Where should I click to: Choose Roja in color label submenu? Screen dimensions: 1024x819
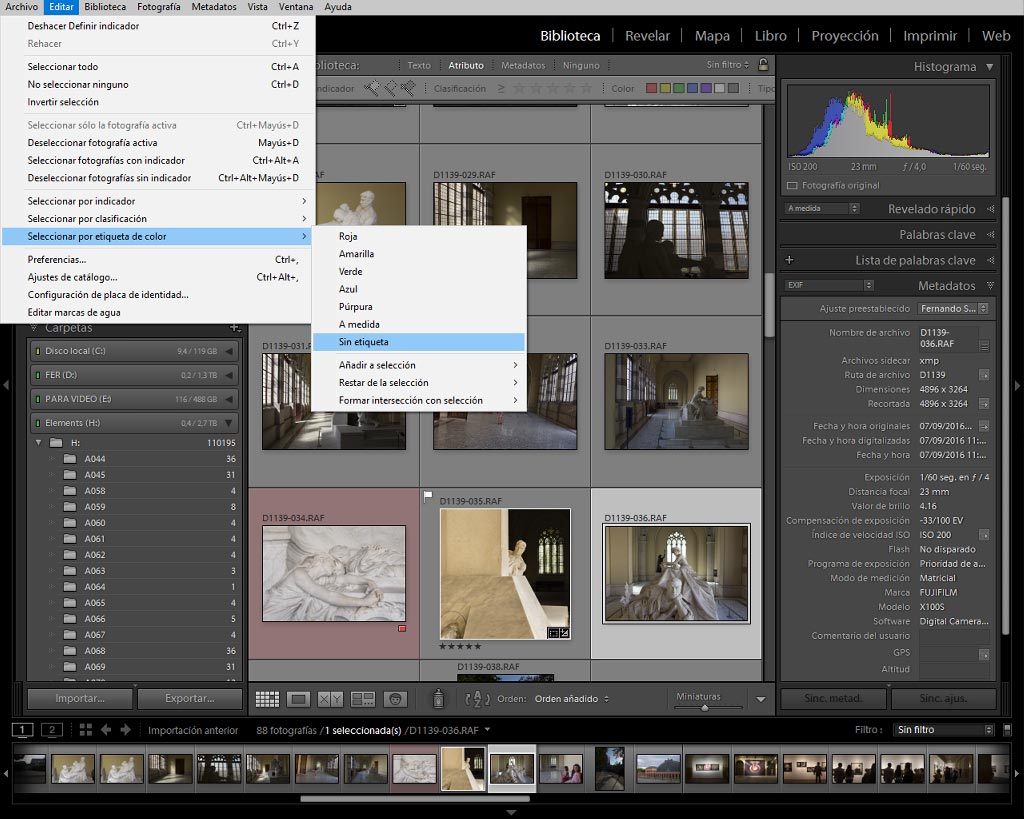pyautogui.click(x=419, y=236)
